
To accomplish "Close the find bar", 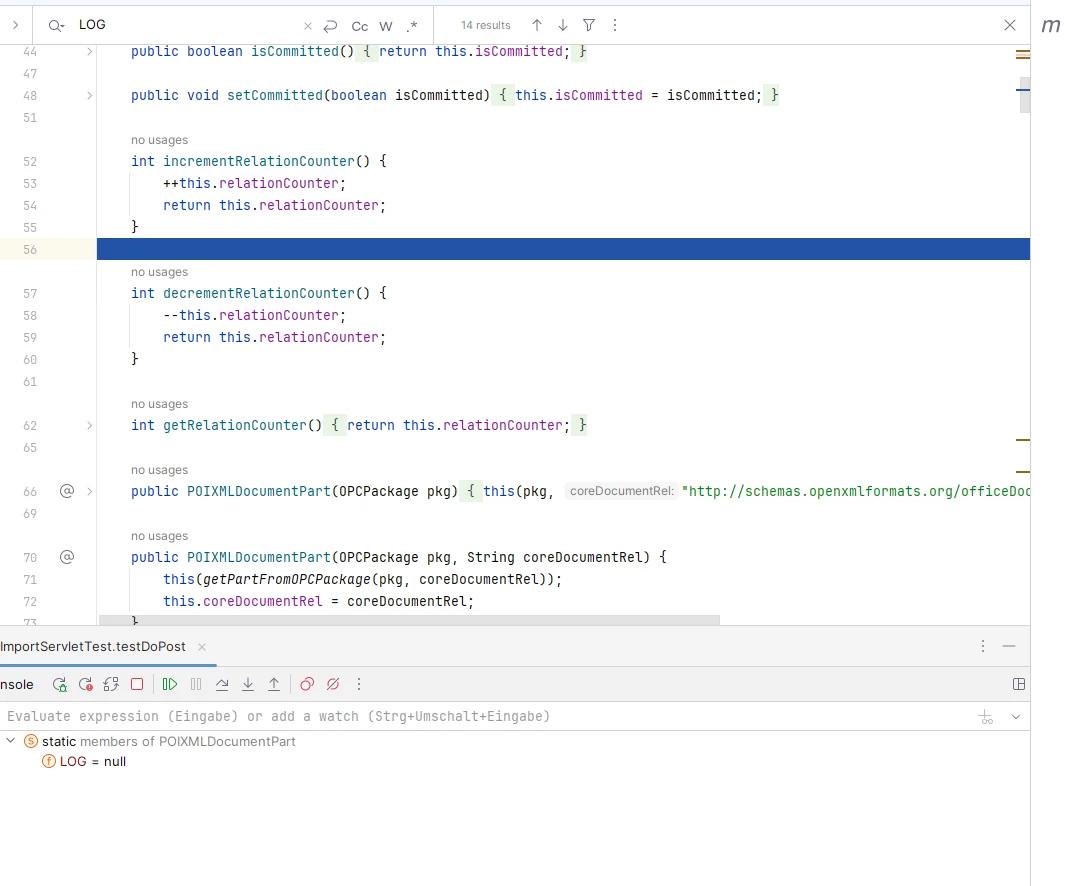I will [1010, 25].
